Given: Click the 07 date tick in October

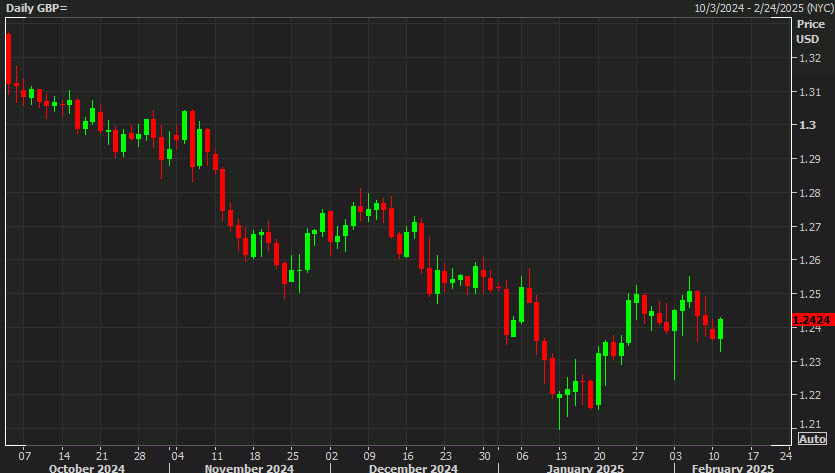Looking at the screenshot, I should click(x=24, y=456).
